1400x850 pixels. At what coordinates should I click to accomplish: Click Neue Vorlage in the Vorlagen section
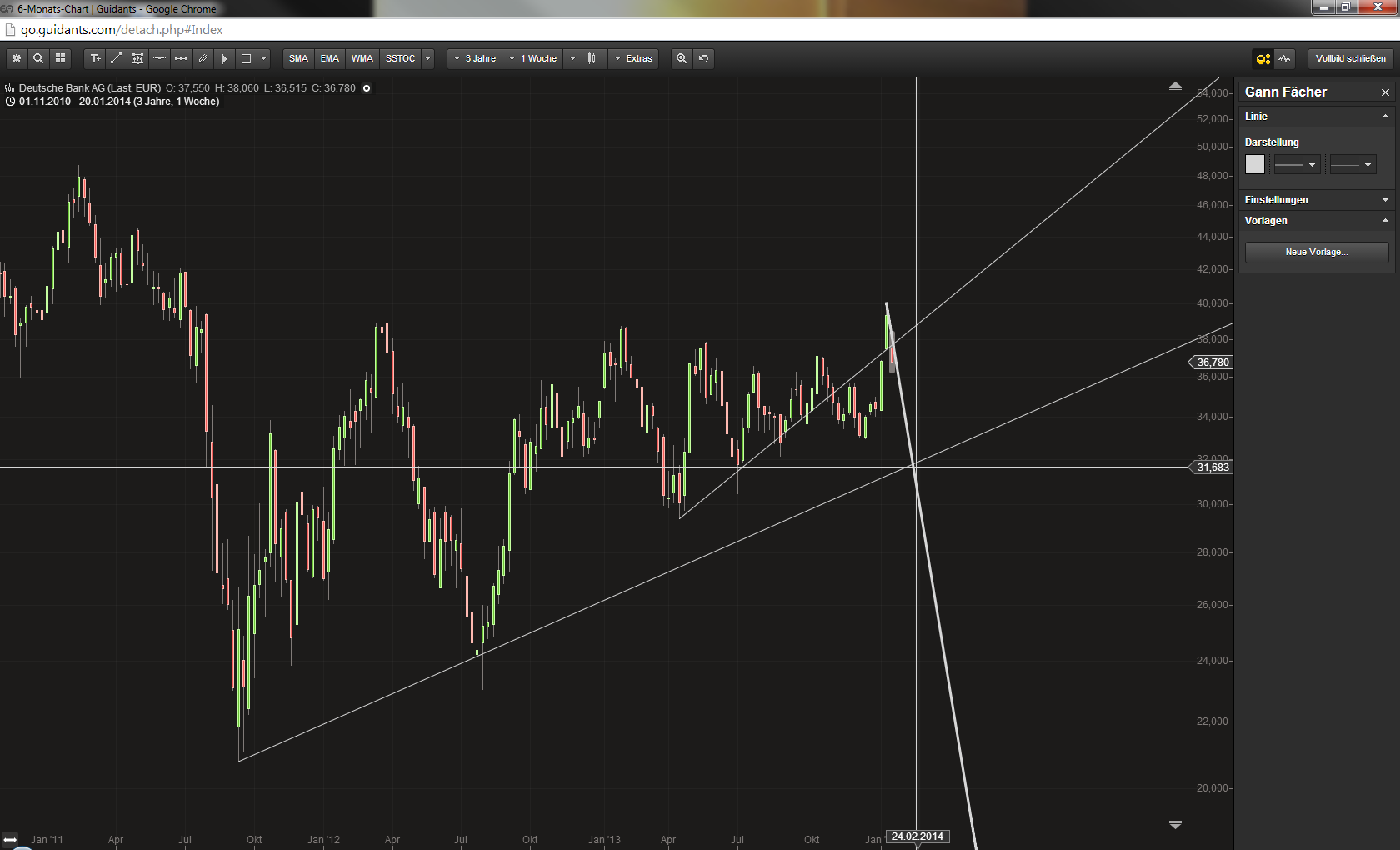click(1316, 252)
